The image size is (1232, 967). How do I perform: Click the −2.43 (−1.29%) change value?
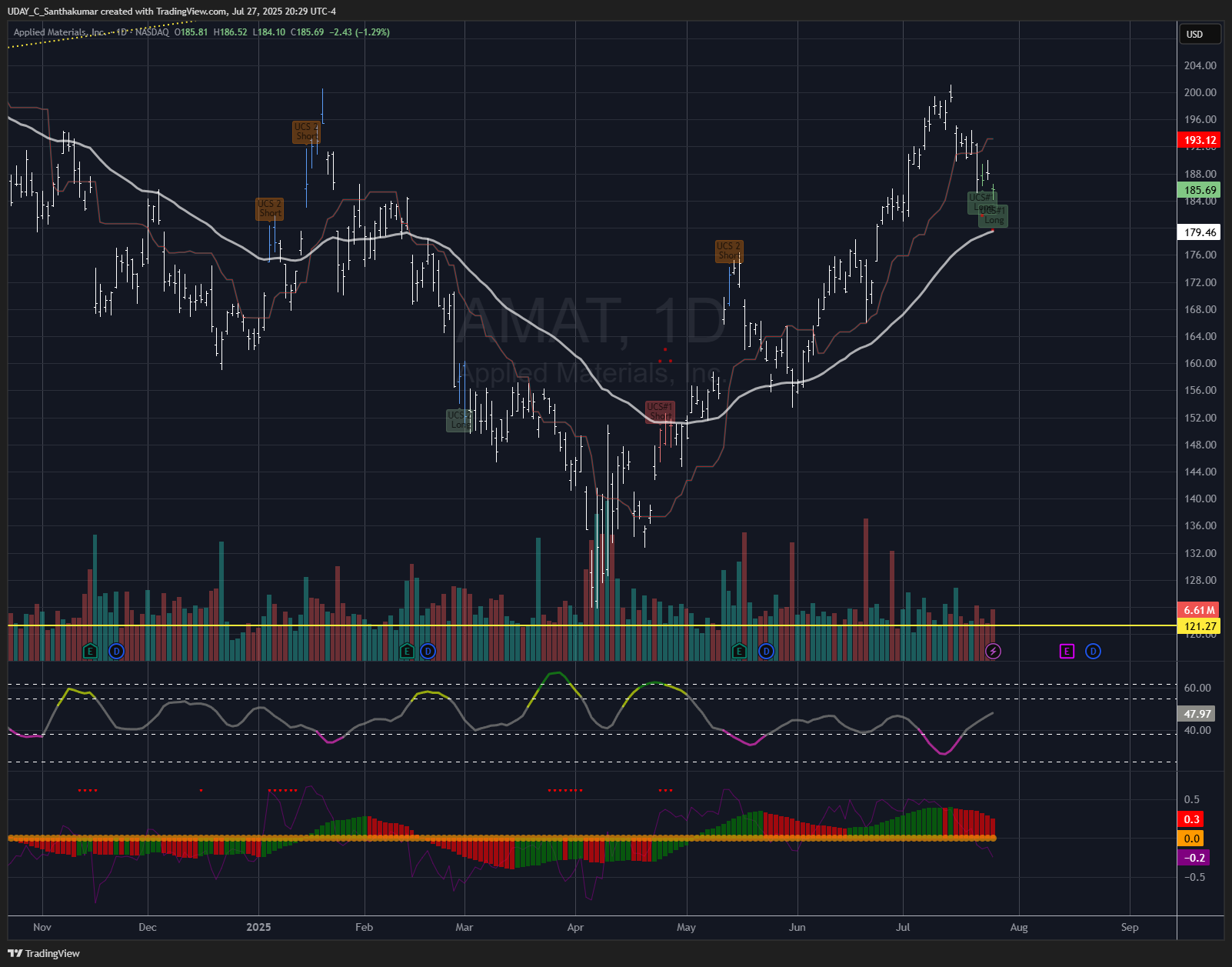[360, 32]
